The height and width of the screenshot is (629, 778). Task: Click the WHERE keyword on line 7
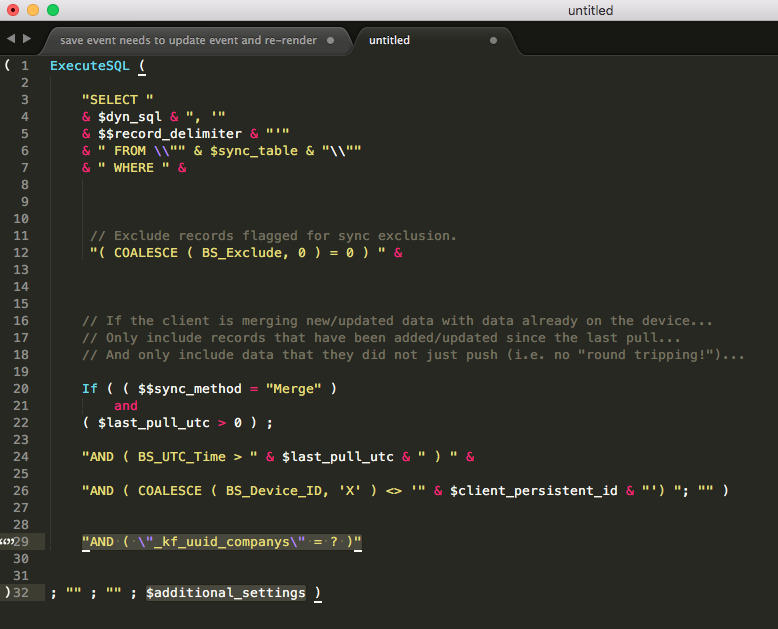point(134,168)
